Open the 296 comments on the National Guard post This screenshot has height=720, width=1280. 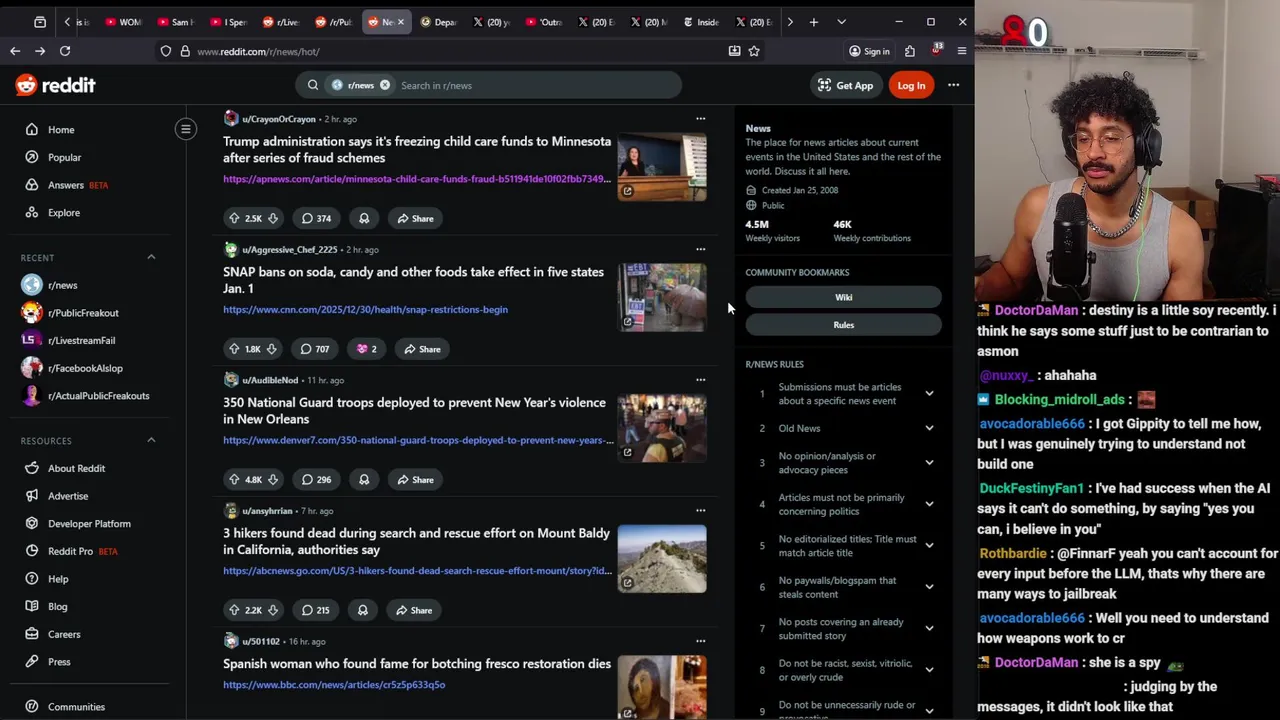316,480
